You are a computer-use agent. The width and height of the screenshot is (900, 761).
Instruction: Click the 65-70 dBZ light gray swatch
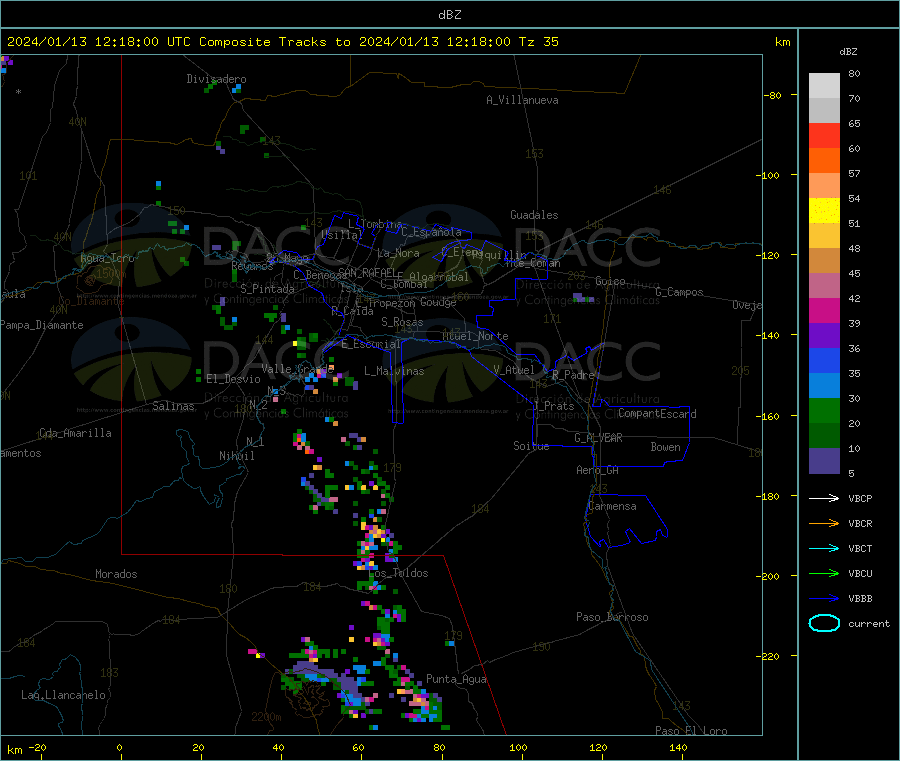pyautogui.click(x=824, y=111)
